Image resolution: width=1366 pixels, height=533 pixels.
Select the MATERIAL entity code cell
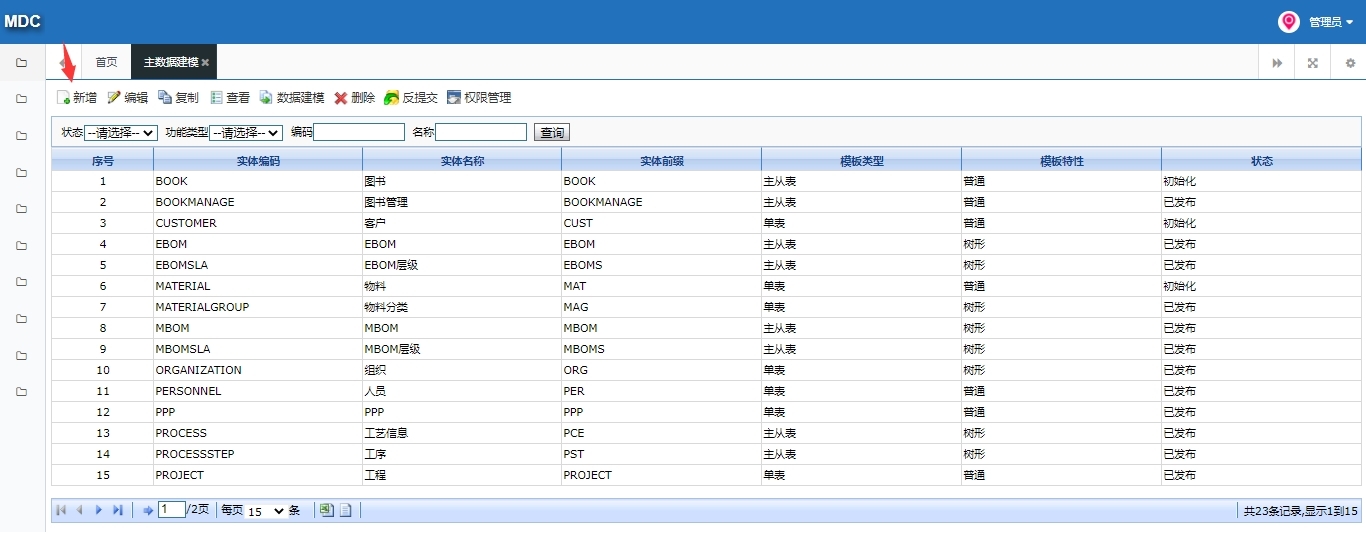[258, 286]
